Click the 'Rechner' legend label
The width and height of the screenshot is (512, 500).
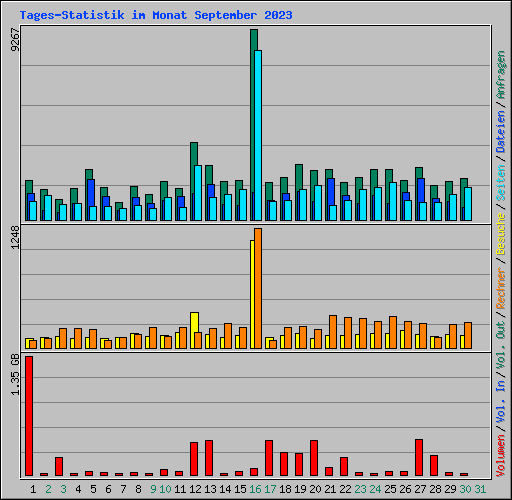[501, 288]
